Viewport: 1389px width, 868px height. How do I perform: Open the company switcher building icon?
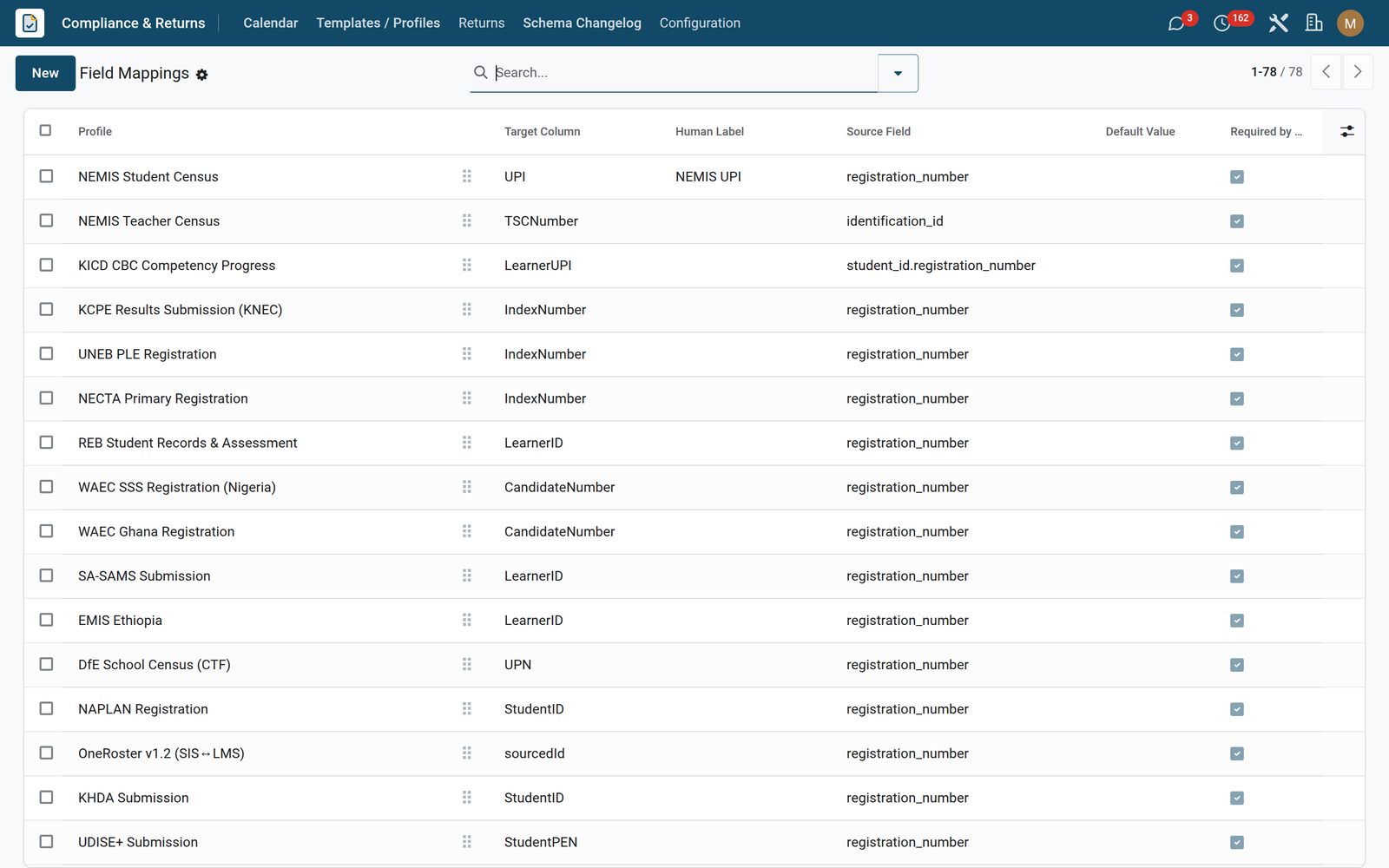pos(1314,23)
